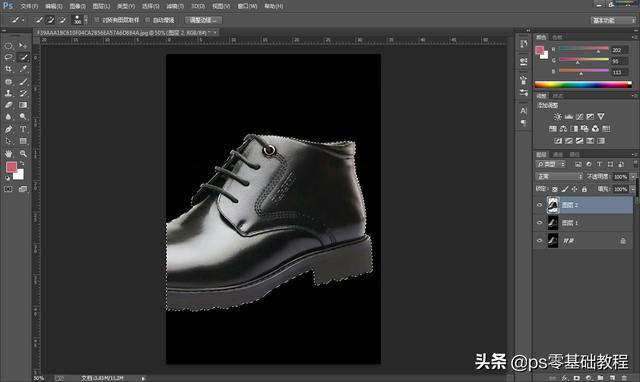The image size is (640, 382).
Task: Toggle lock transparent pixels
Action: 555,189
